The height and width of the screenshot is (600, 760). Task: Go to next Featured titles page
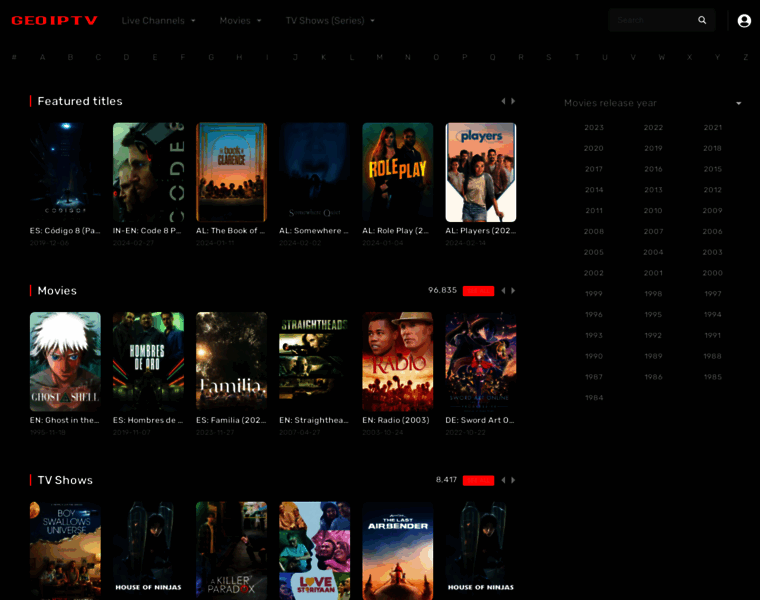click(513, 101)
